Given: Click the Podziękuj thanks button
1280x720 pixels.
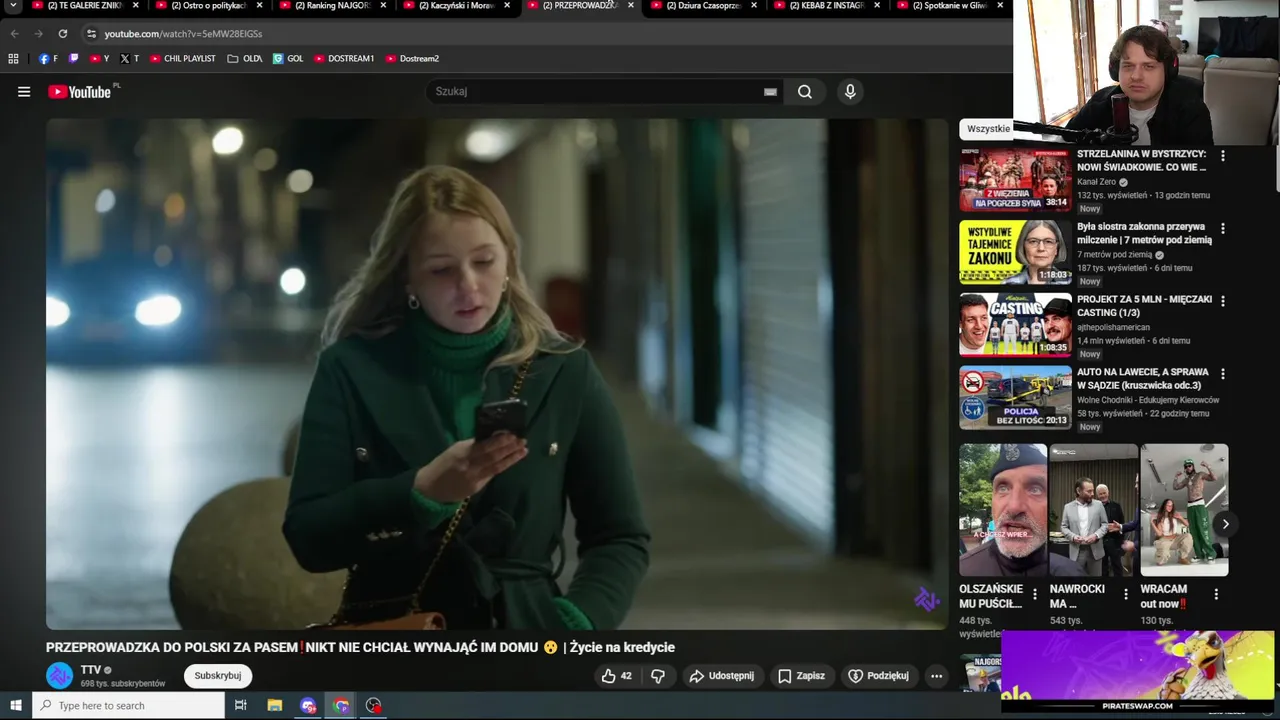Looking at the screenshot, I should pyautogui.click(x=878, y=676).
